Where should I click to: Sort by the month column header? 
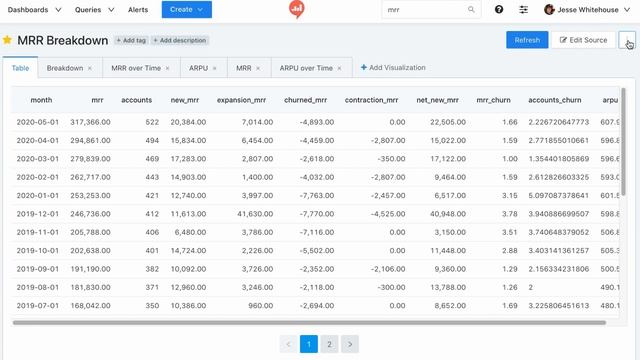(41, 100)
